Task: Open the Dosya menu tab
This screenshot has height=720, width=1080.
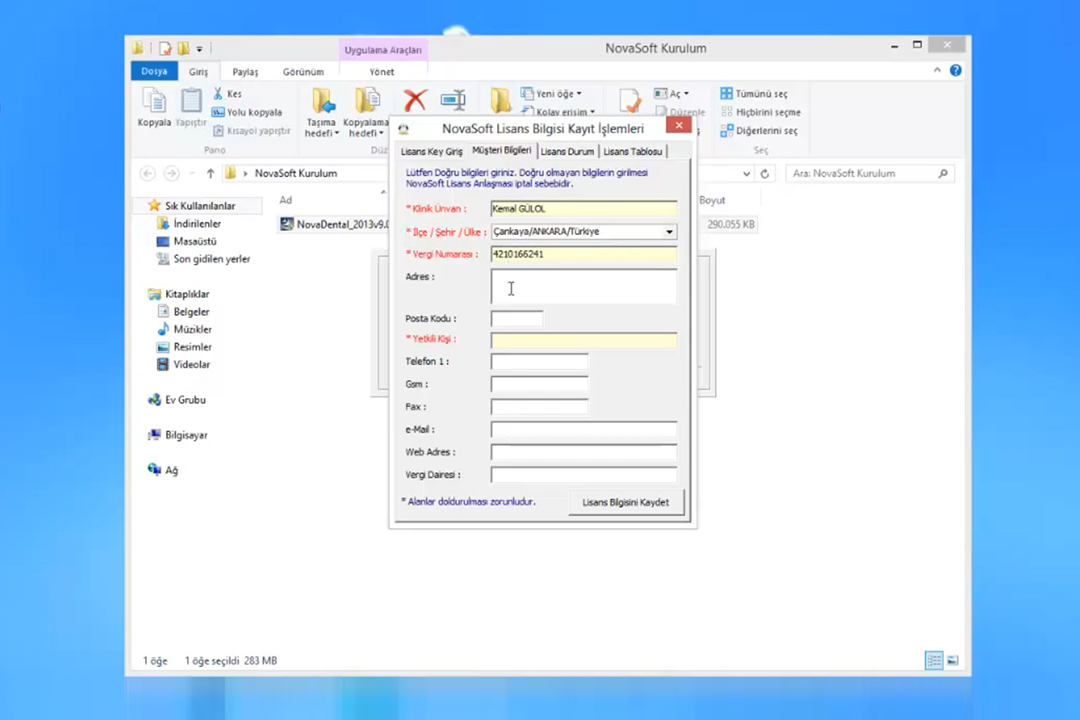Action: (154, 71)
